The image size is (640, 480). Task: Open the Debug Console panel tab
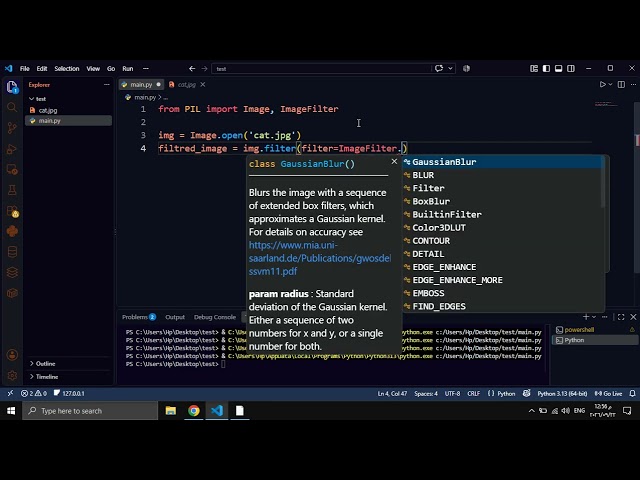215,317
